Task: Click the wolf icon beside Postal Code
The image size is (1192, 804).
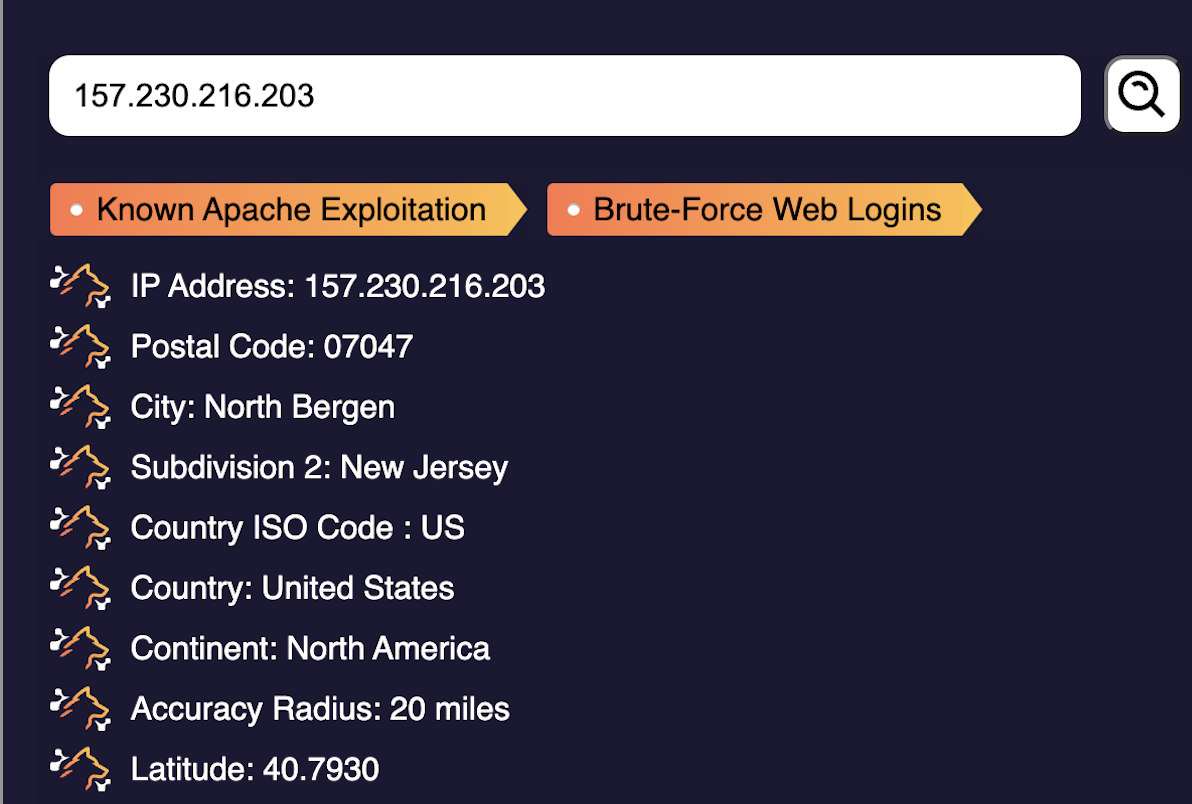Action: pos(80,347)
